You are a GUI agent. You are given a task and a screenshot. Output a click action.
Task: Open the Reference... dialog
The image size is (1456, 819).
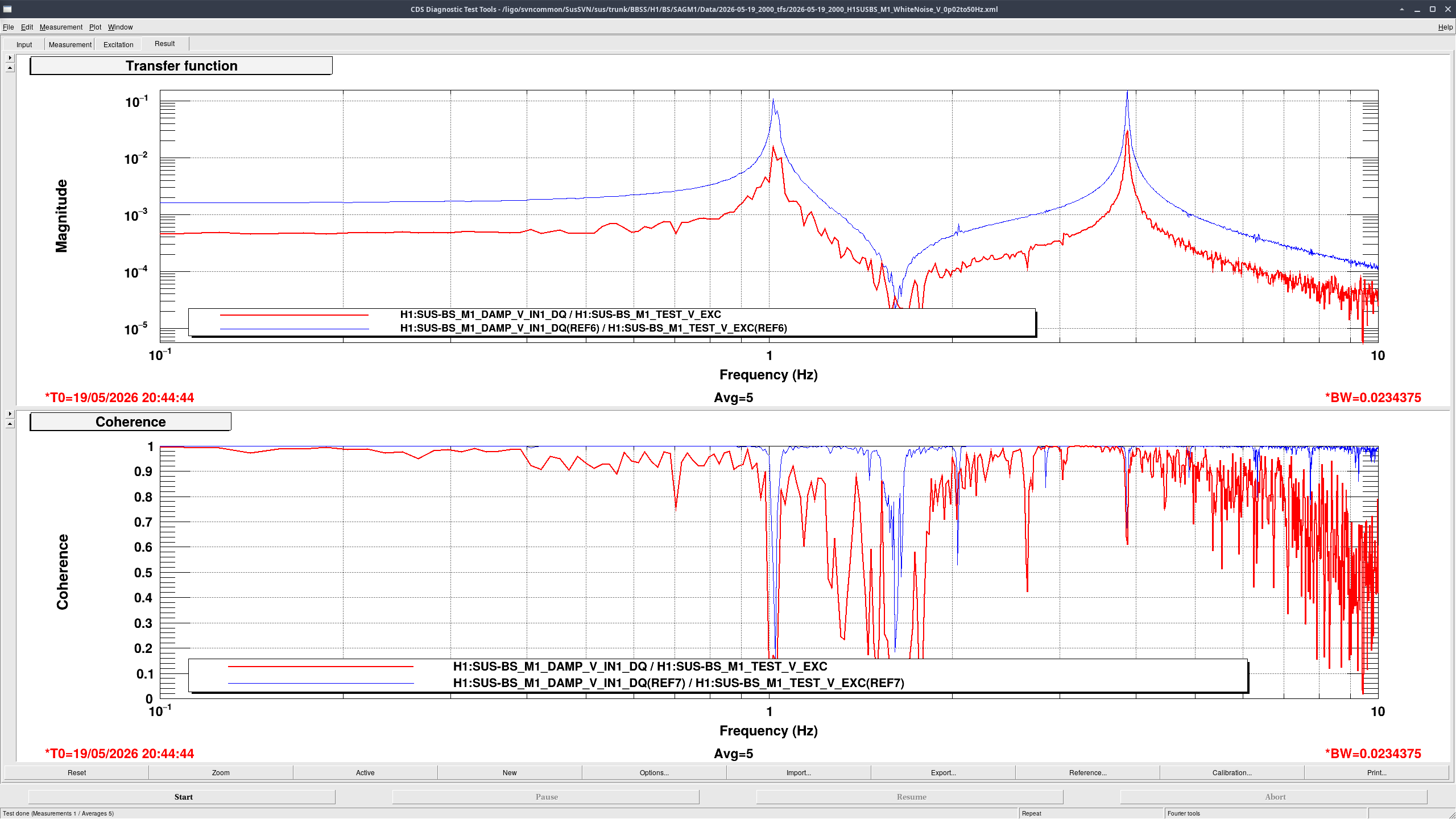pyautogui.click(x=1087, y=773)
